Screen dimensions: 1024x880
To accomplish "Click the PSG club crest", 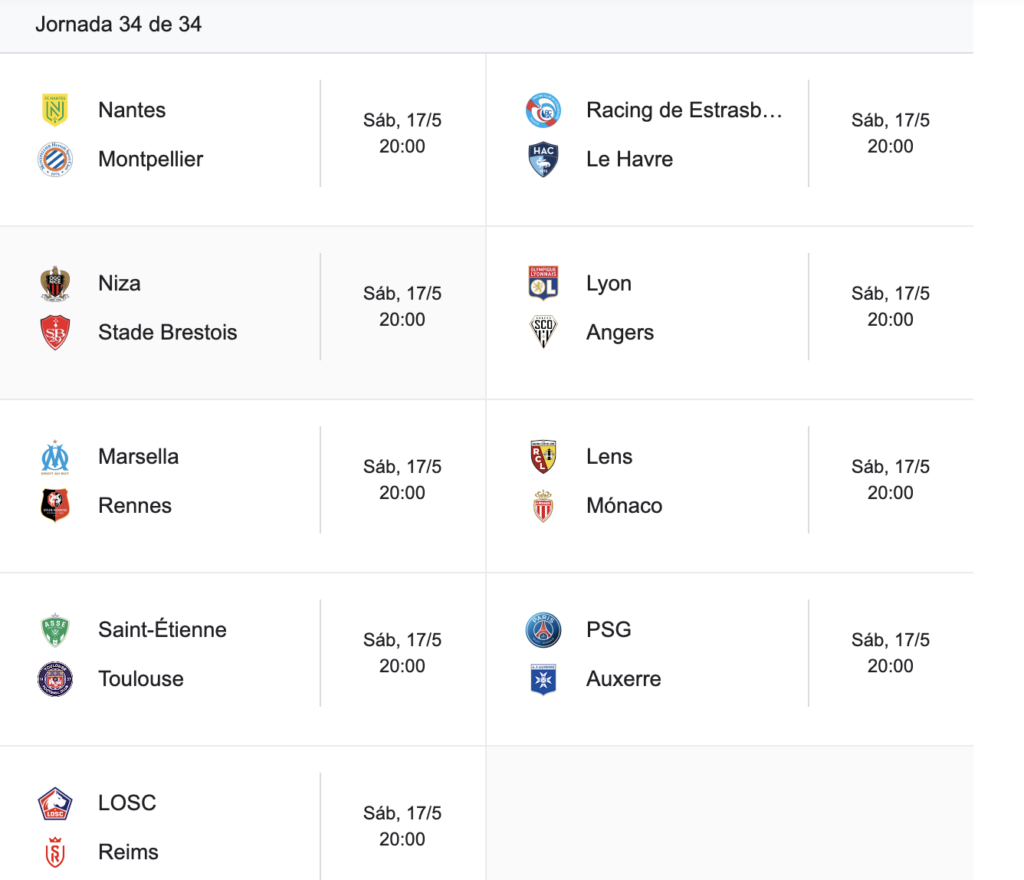I will click(543, 630).
